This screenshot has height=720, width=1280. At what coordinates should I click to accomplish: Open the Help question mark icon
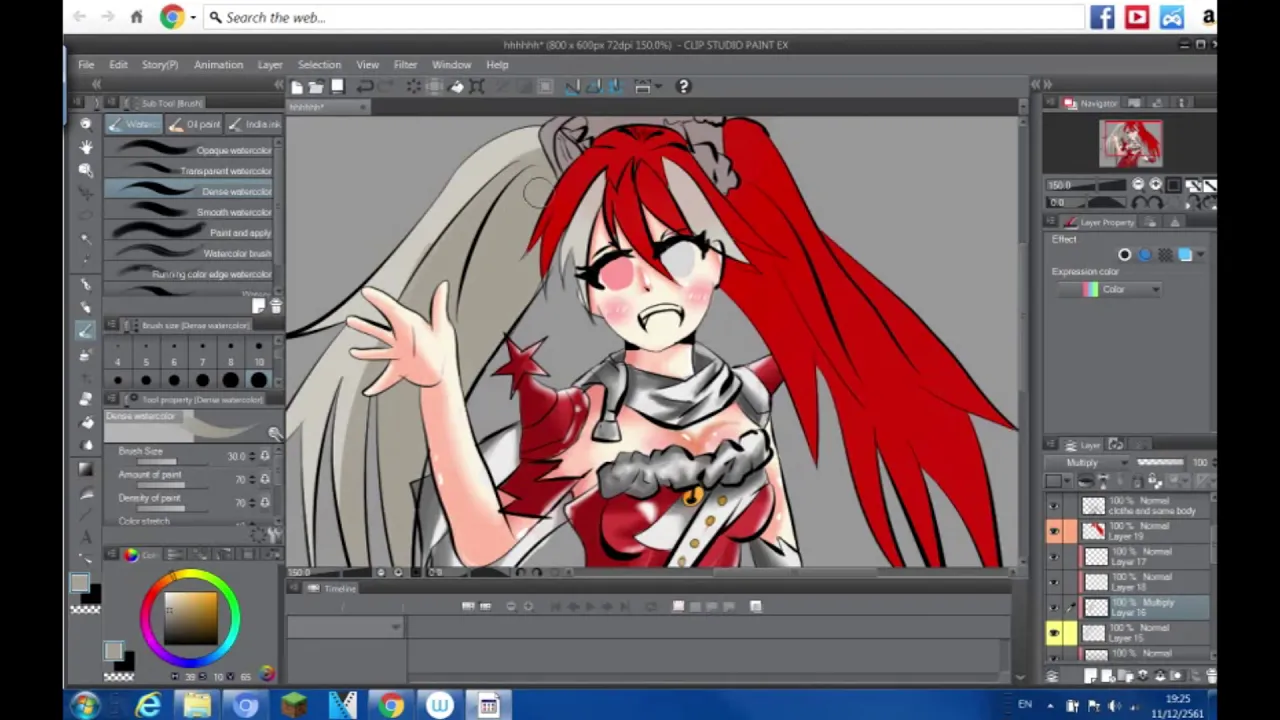tap(683, 87)
